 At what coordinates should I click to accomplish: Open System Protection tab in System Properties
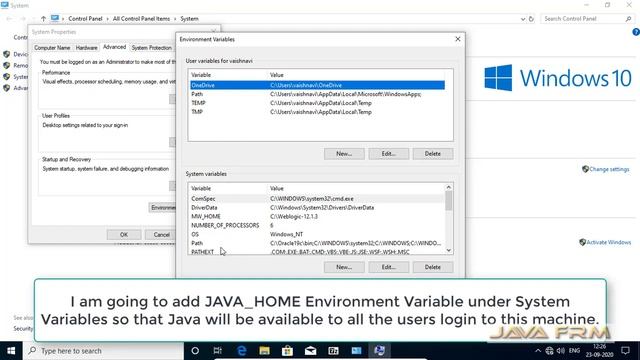[151, 48]
